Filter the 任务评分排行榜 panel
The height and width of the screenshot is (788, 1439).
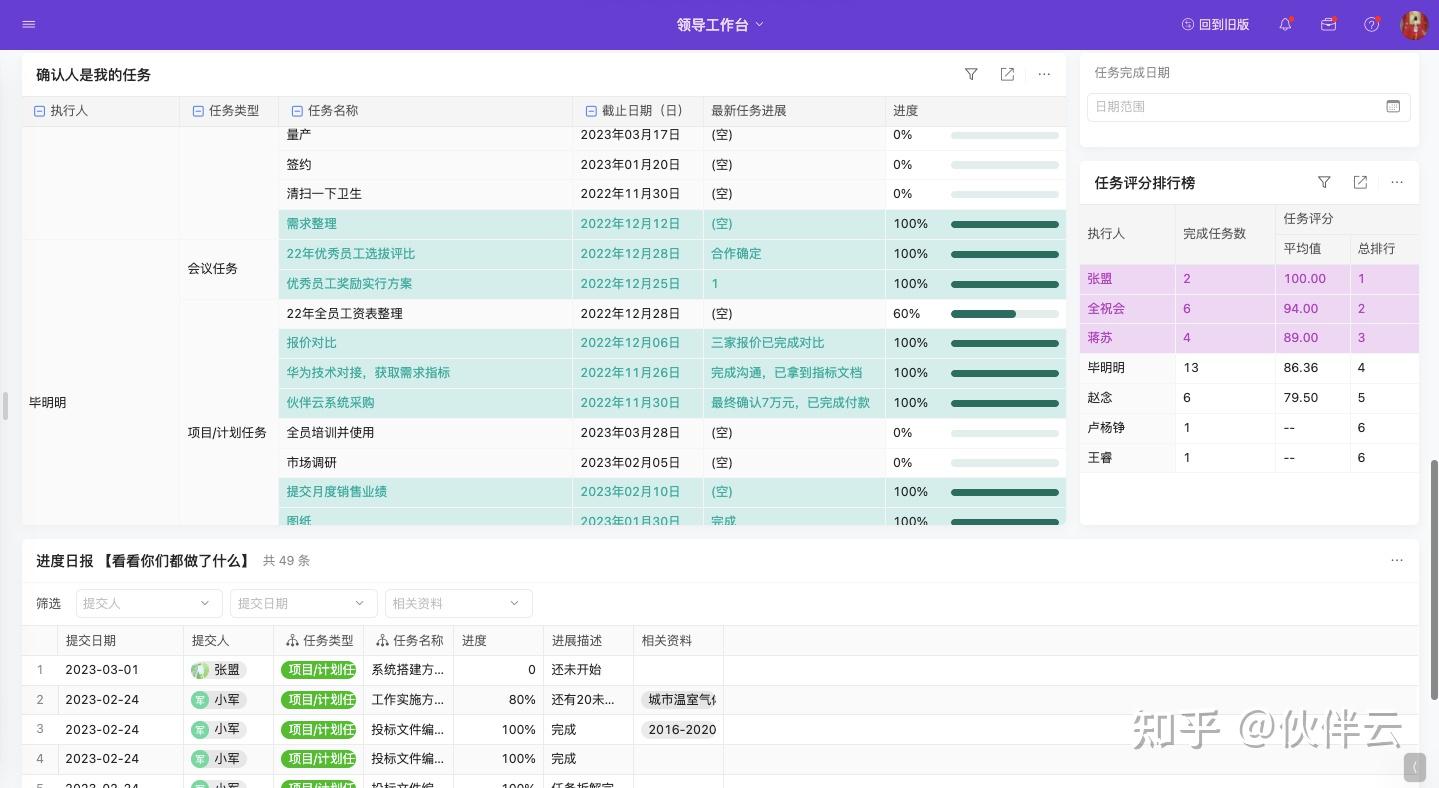pyautogui.click(x=1324, y=182)
